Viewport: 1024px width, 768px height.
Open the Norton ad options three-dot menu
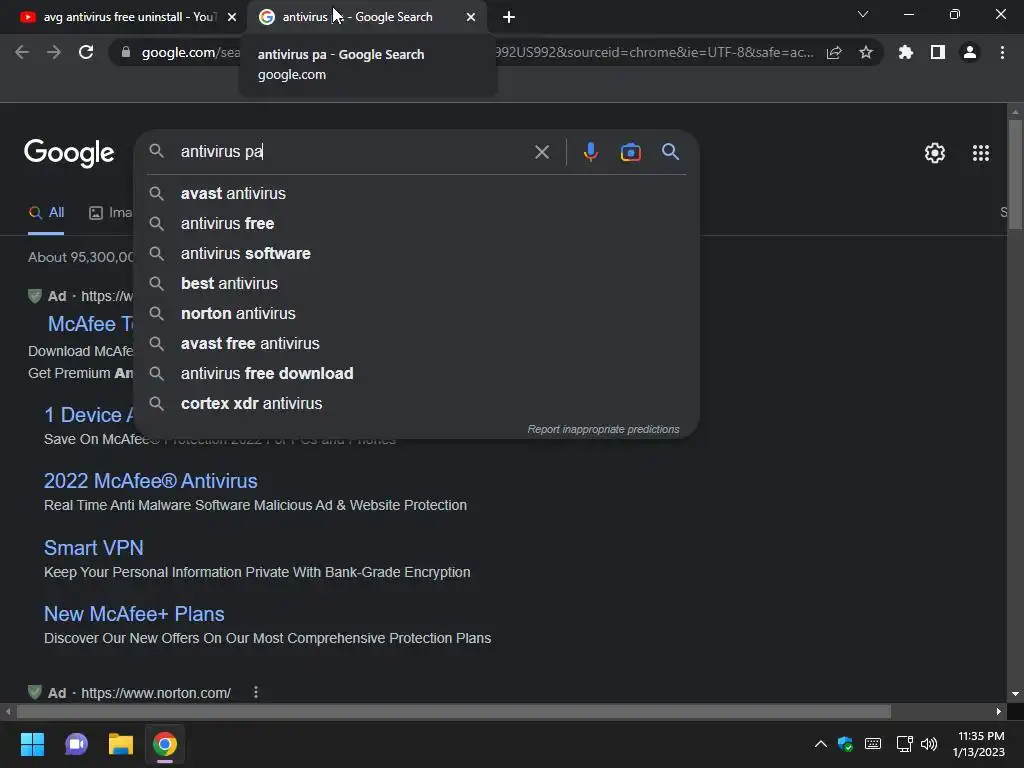(x=256, y=692)
